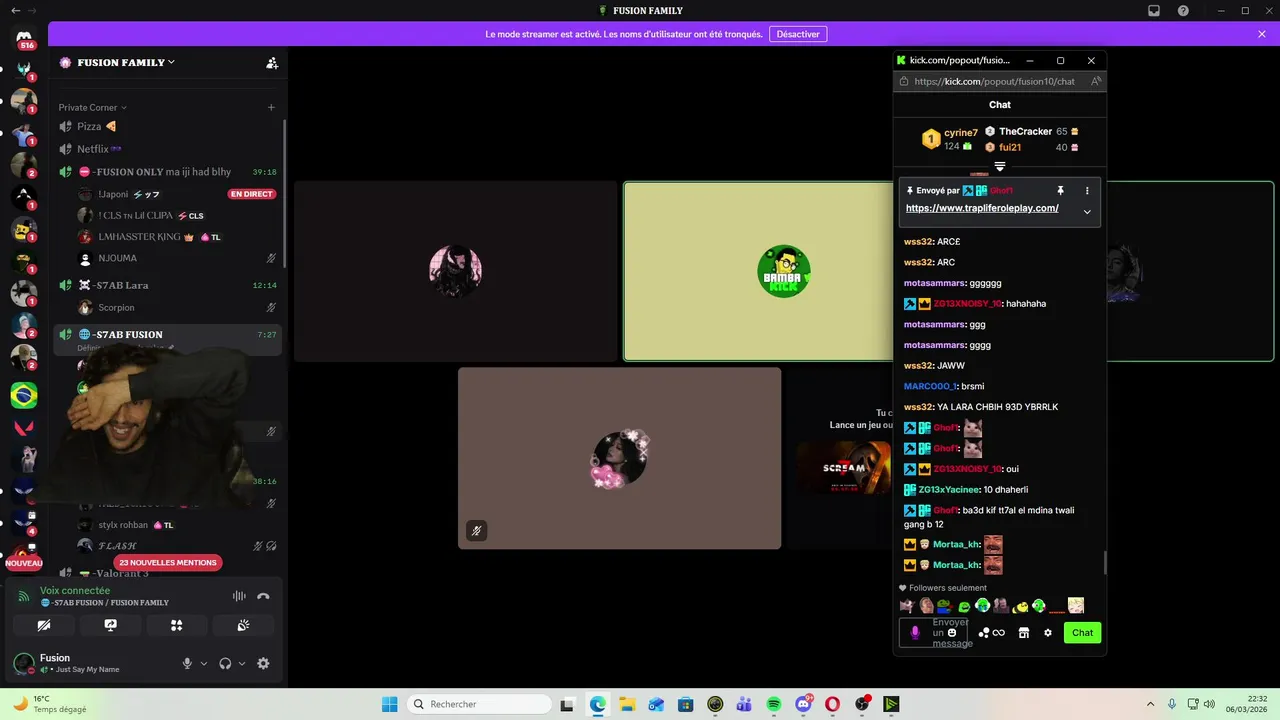Open the trapliferoleplay.com pinned link
This screenshot has height=720, width=1280.
tap(982, 208)
